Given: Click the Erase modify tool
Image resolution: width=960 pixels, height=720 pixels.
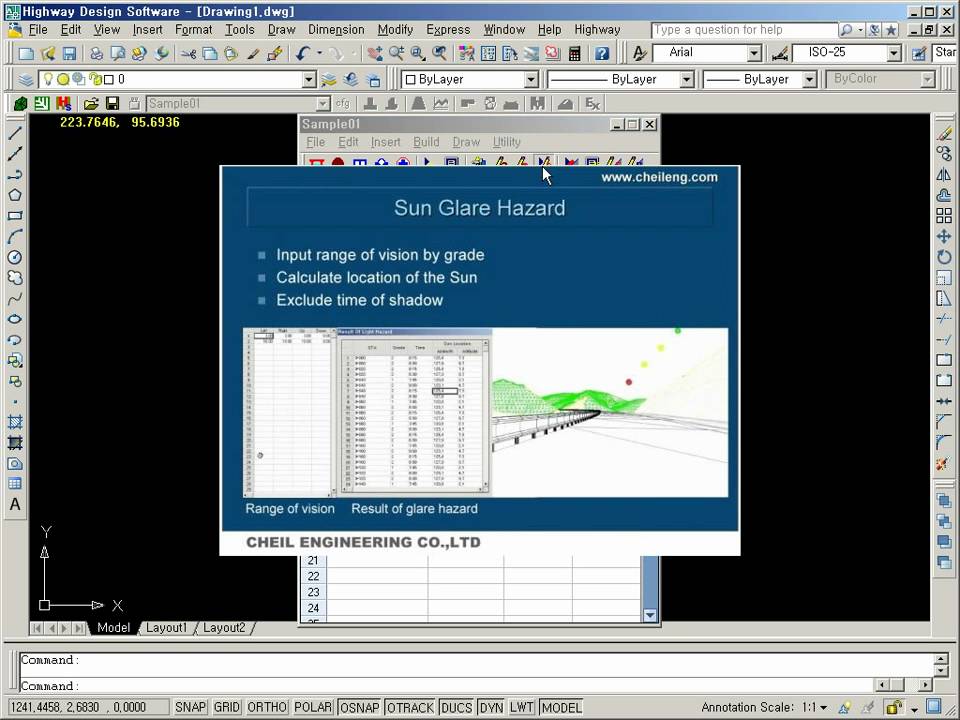Looking at the screenshot, I should pyautogui.click(x=944, y=133).
